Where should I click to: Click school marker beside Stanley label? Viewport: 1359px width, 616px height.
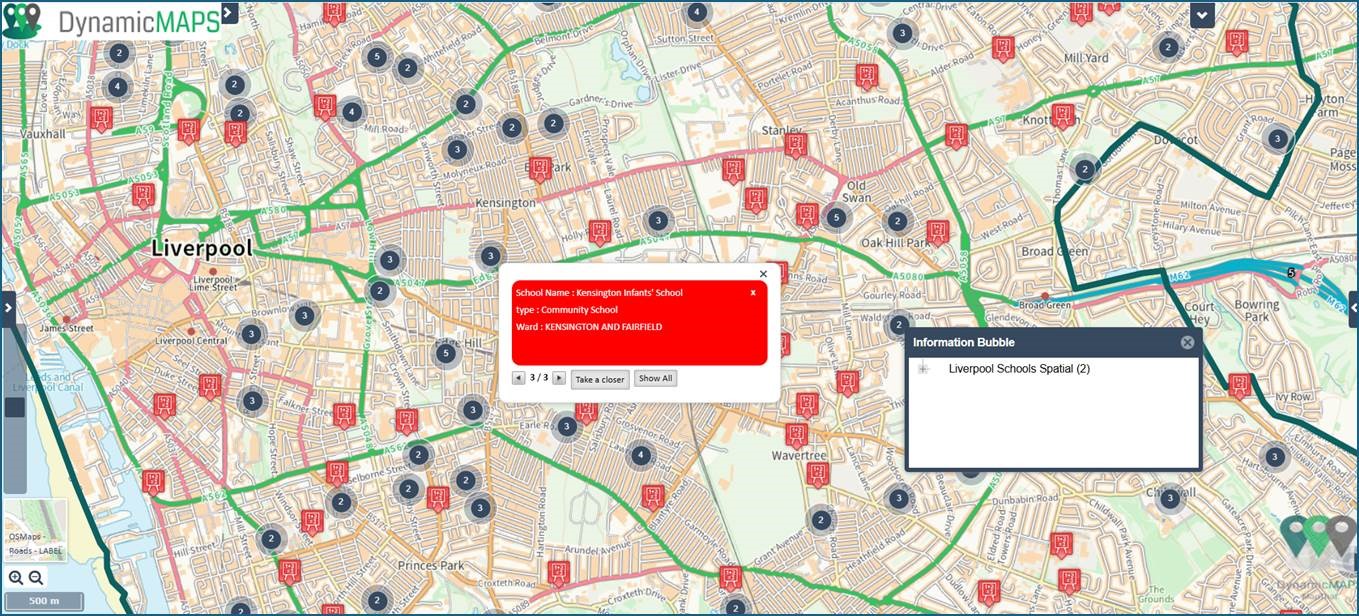tap(796, 146)
